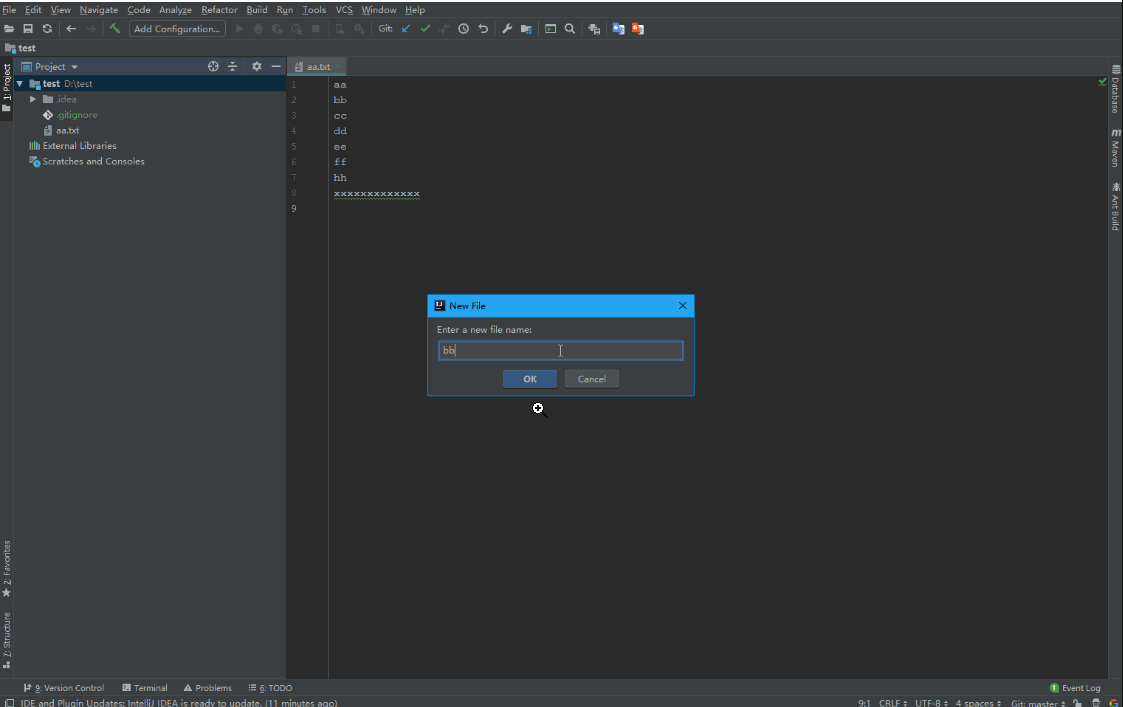Image resolution: width=1123 pixels, height=707 pixels.
Task: Toggle tool window buttons at status bar left
Action: 9,703
